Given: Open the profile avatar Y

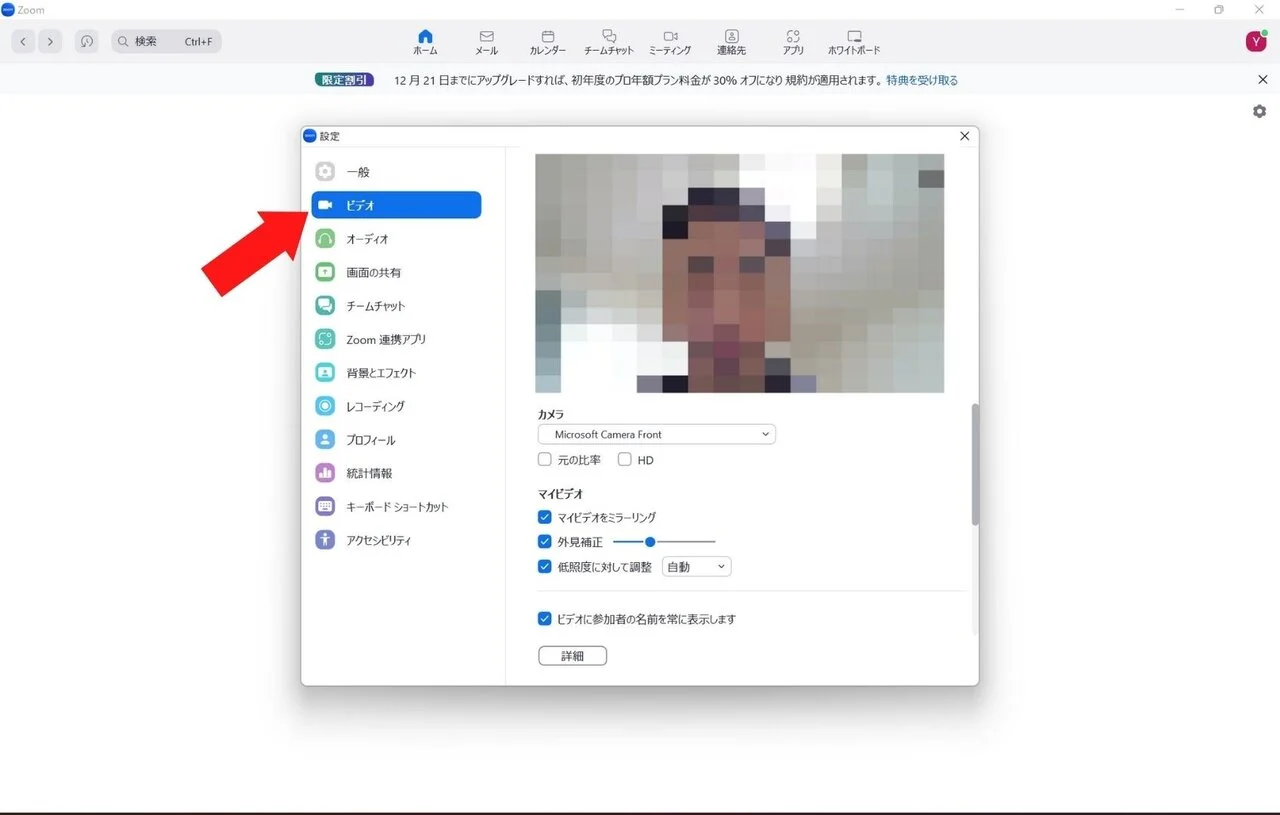Looking at the screenshot, I should [x=1256, y=41].
